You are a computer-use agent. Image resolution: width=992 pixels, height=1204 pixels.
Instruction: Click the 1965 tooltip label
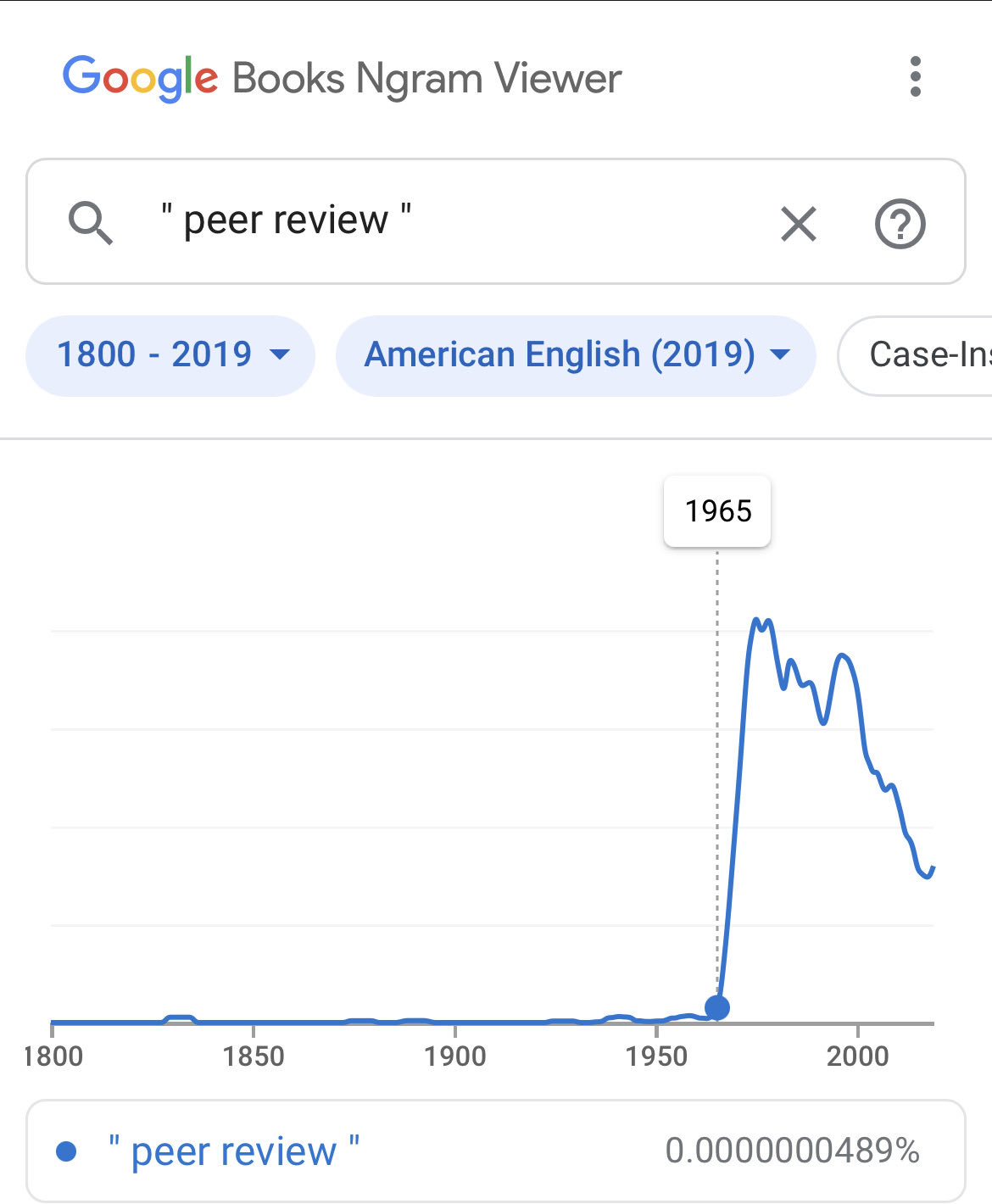(717, 511)
